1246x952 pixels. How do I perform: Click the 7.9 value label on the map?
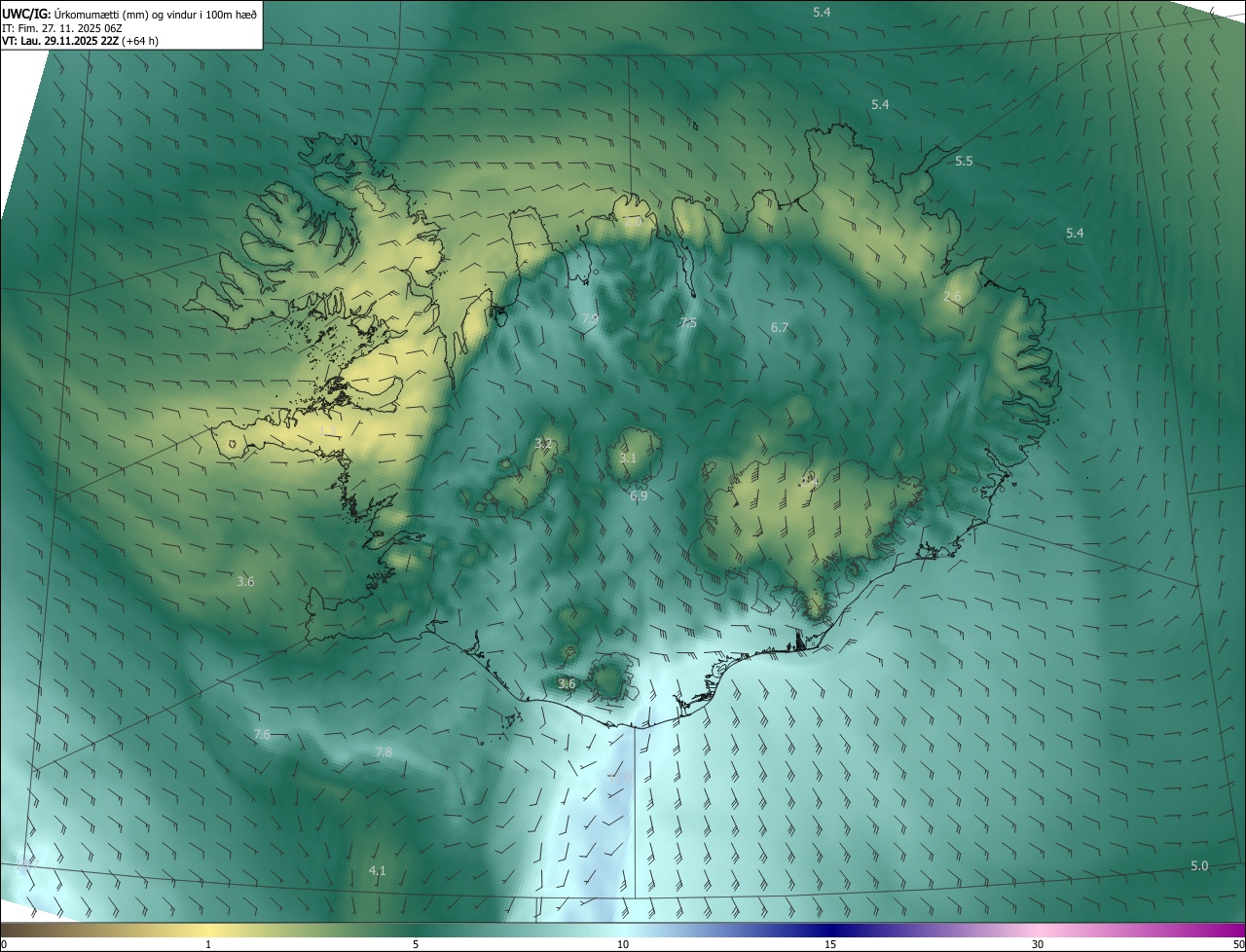[590, 318]
